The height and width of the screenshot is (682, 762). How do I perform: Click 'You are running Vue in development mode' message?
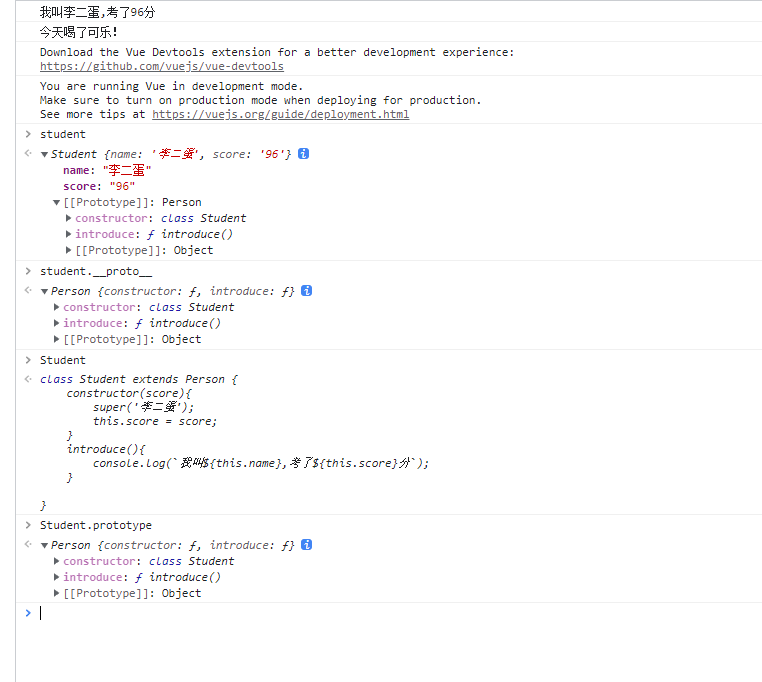pyautogui.click(x=172, y=86)
